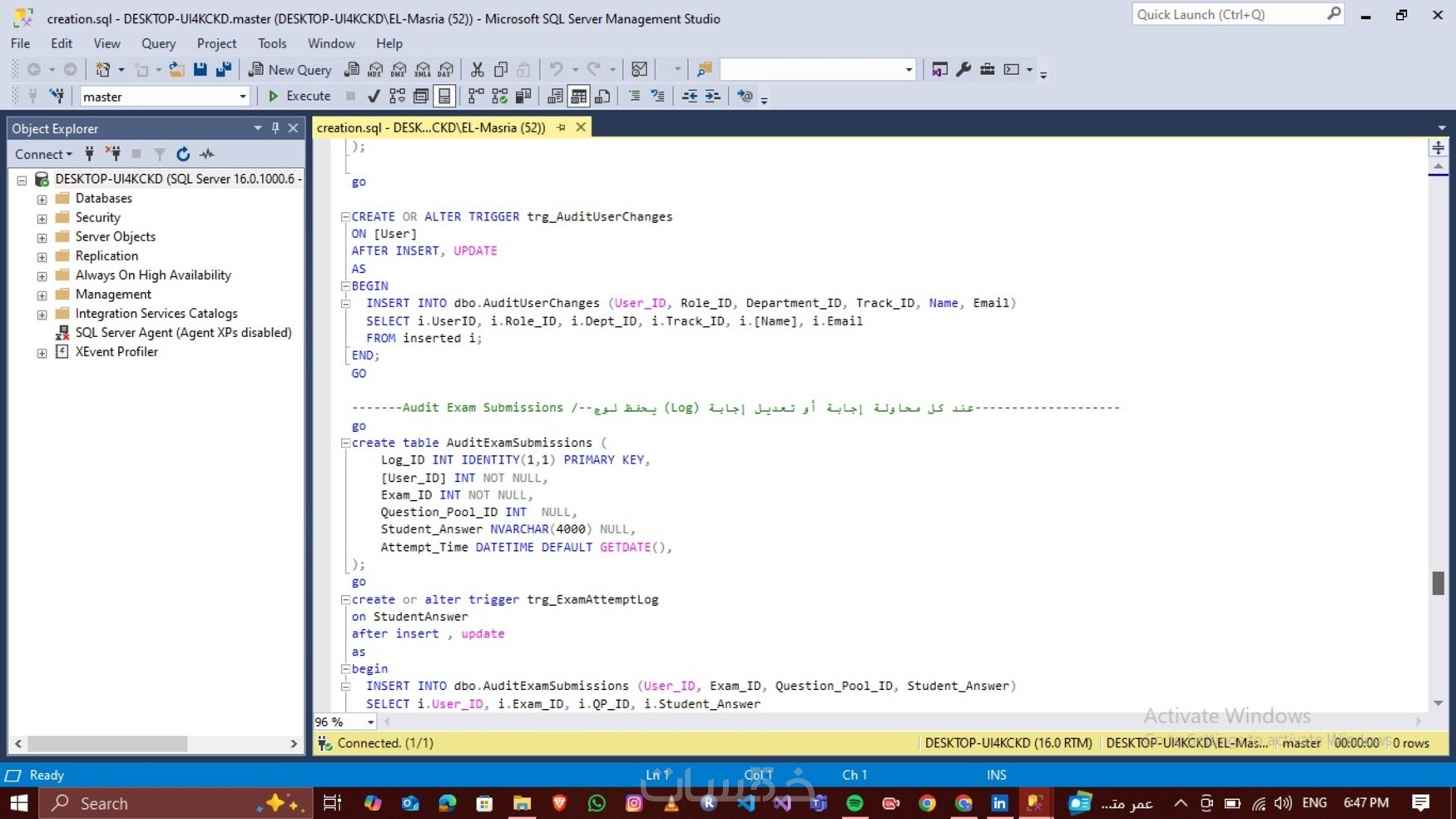The width and height of the screenshot is (1456, 819).
Task: Toggle Include Live Query Statistics
Action: click(x=499, y=97)
